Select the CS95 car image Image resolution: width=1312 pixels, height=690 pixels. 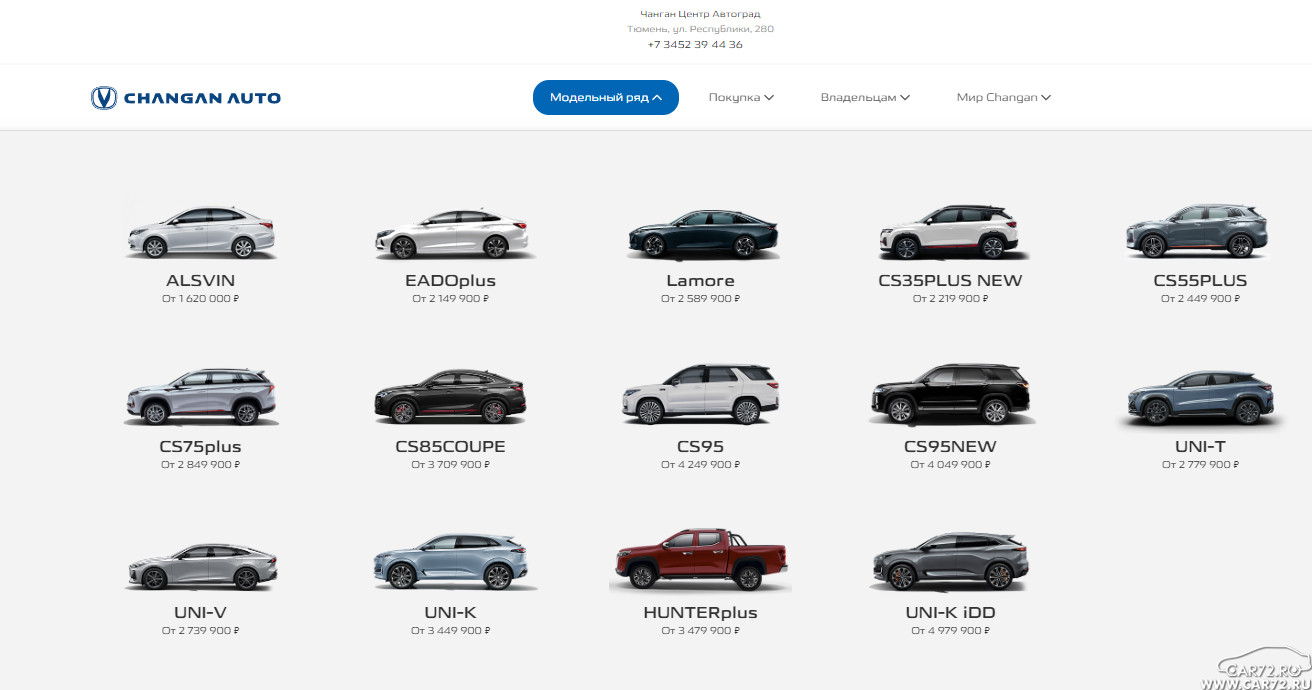point(700,395)
